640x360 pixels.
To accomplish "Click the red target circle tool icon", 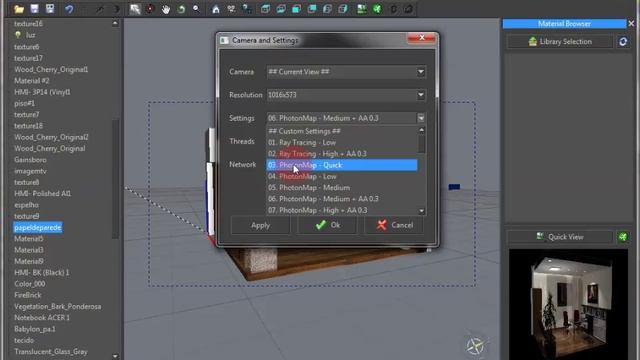I will click(150, 9).
